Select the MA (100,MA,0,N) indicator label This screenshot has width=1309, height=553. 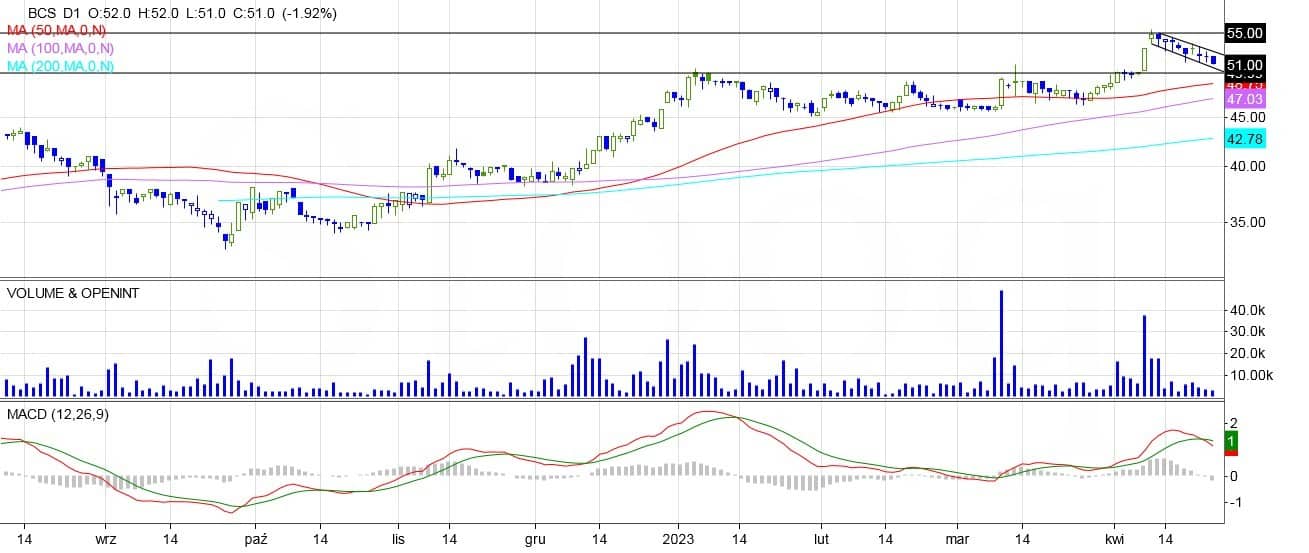pyautogui.click(x=60, y=48)
